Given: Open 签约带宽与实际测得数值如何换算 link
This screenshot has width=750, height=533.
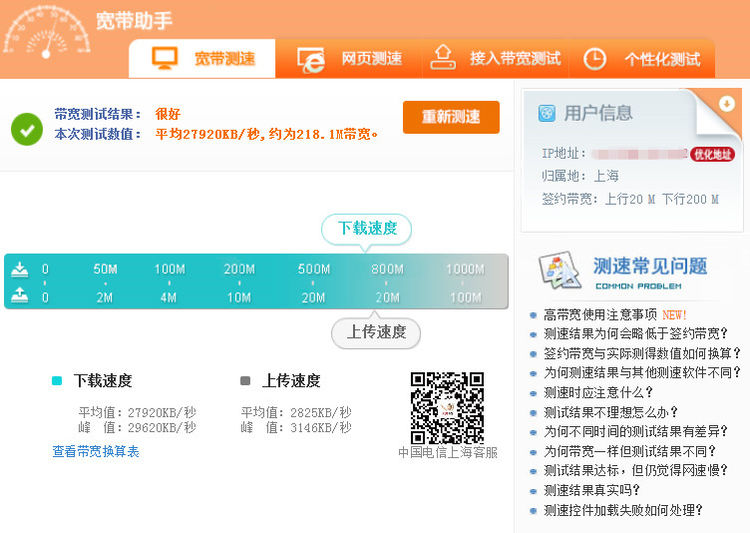Looking at the screenshot, I should coord(642,354).
